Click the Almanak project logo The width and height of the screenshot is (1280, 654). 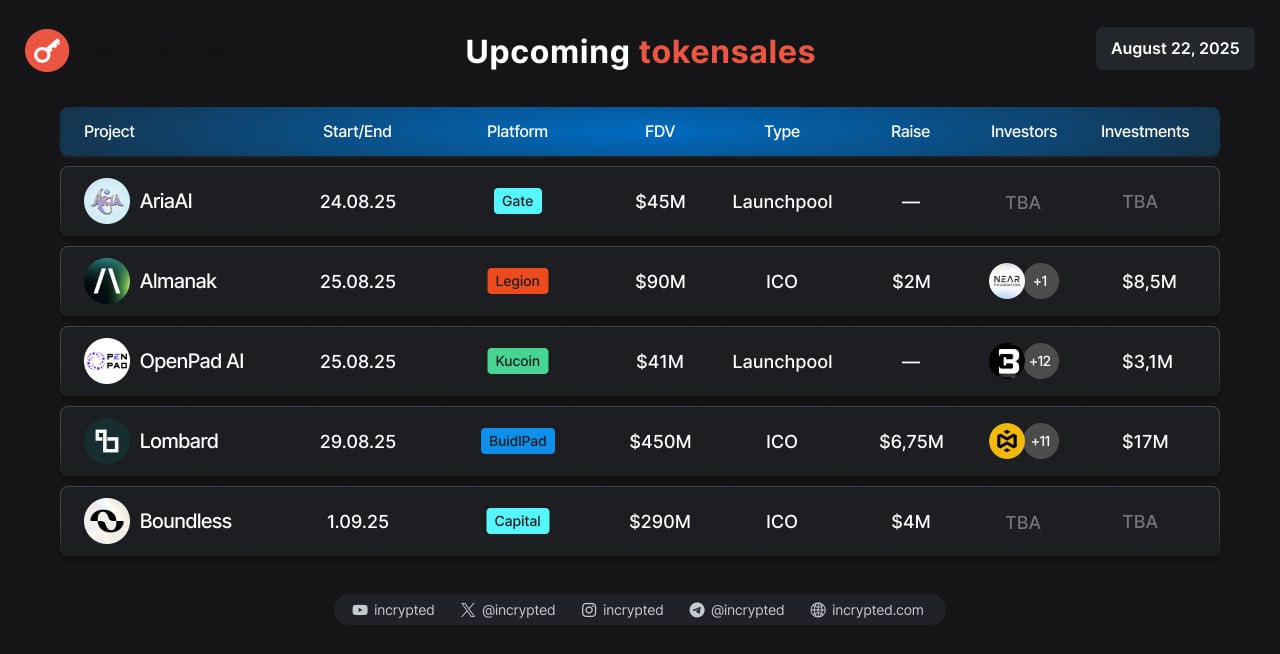pyautogui.click(x=107, y=281)
